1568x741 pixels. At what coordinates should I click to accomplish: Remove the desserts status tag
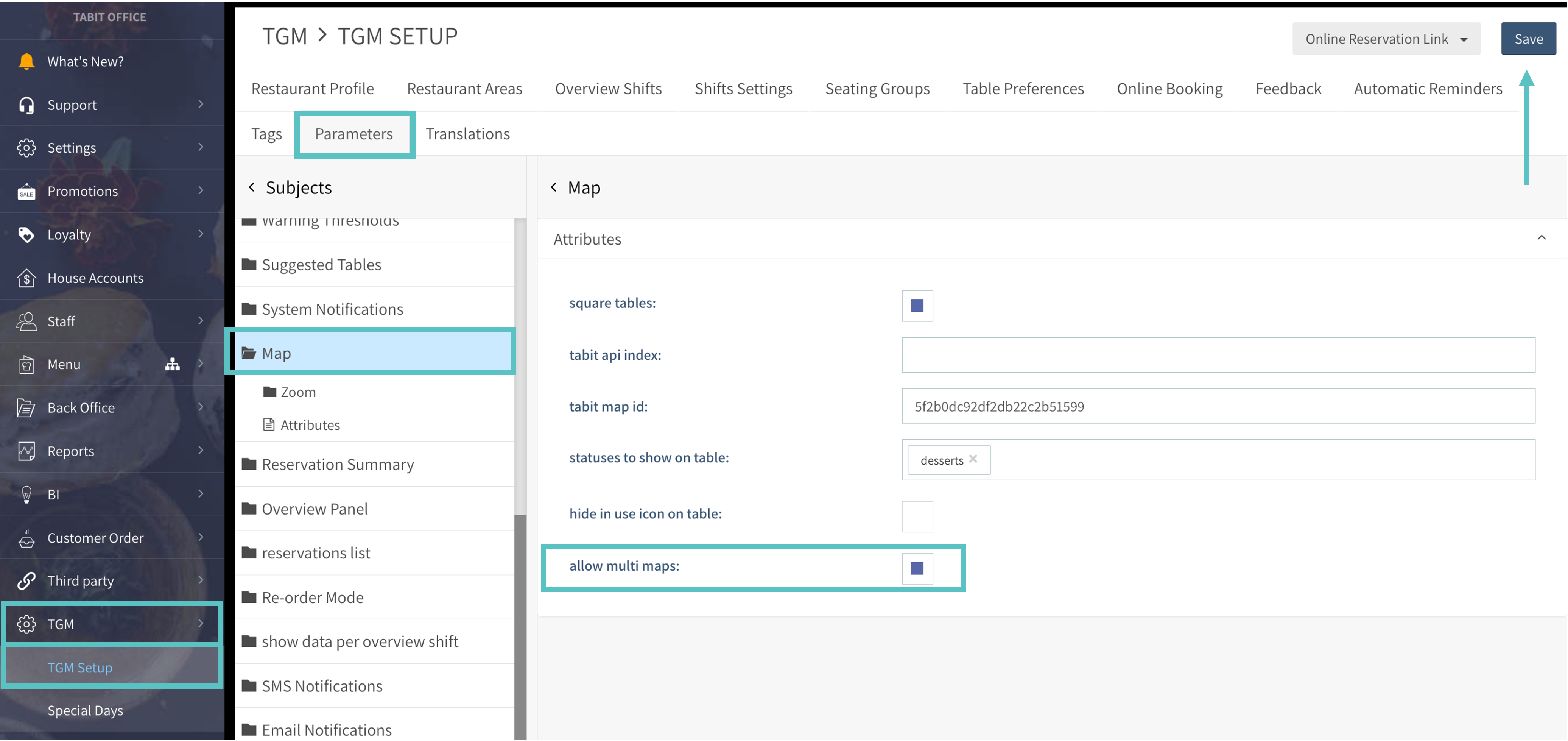click(973, 459)
